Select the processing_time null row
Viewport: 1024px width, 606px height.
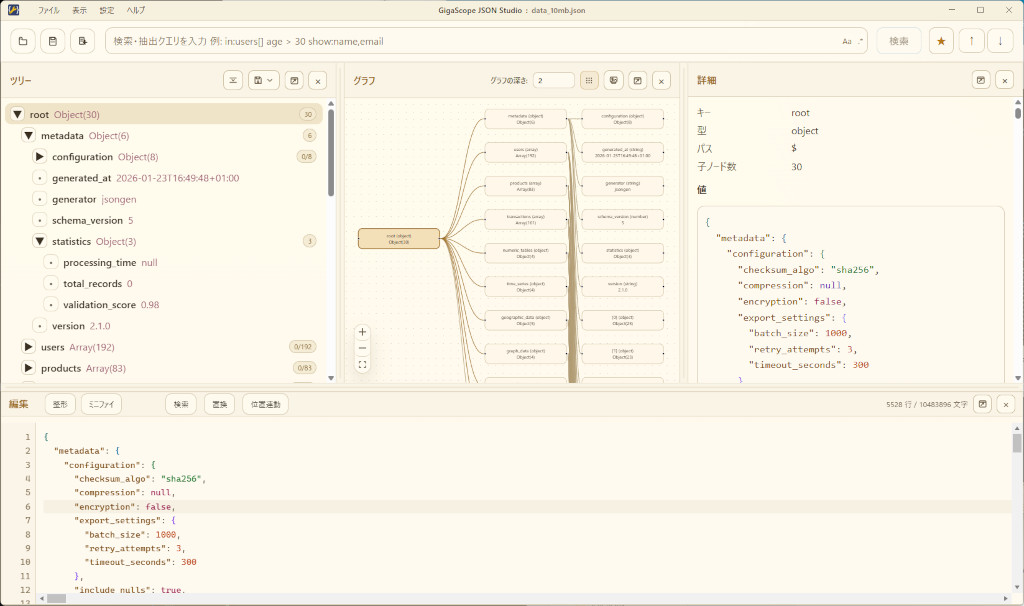pyautogui.click(x=180, y=263)
